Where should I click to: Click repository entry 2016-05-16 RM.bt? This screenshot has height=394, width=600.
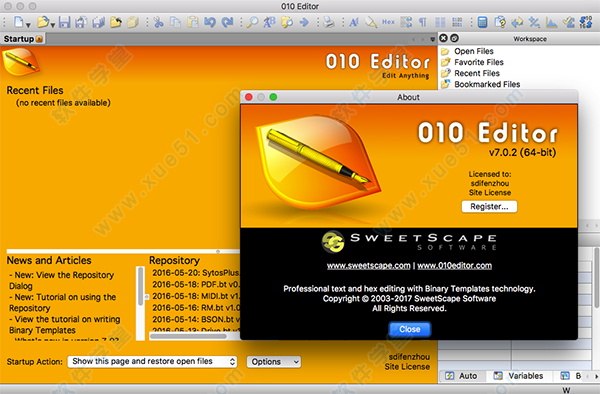point(196,308)
